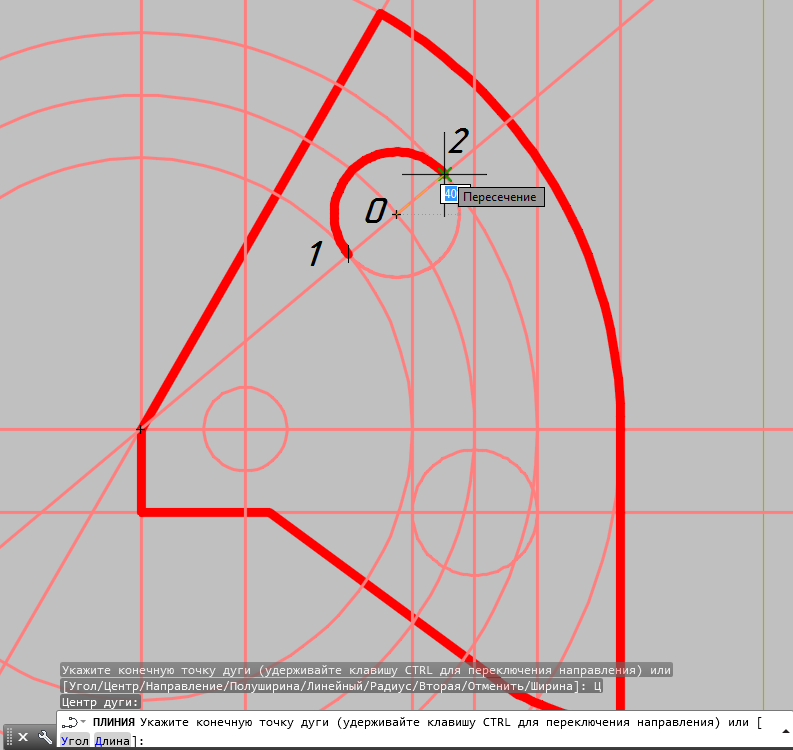Close the command line panel
Viewport: 793px width, 750px height.
click(x=23, y=737)
